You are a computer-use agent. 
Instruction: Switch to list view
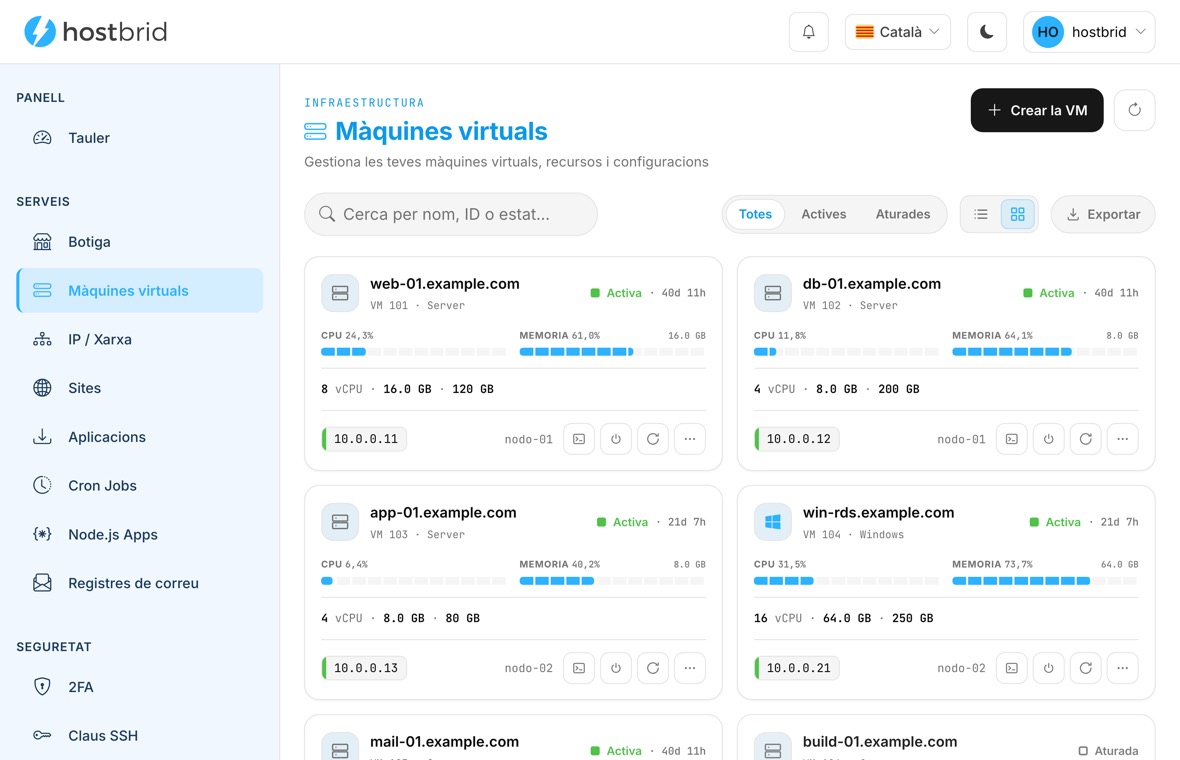click(981, 214)
